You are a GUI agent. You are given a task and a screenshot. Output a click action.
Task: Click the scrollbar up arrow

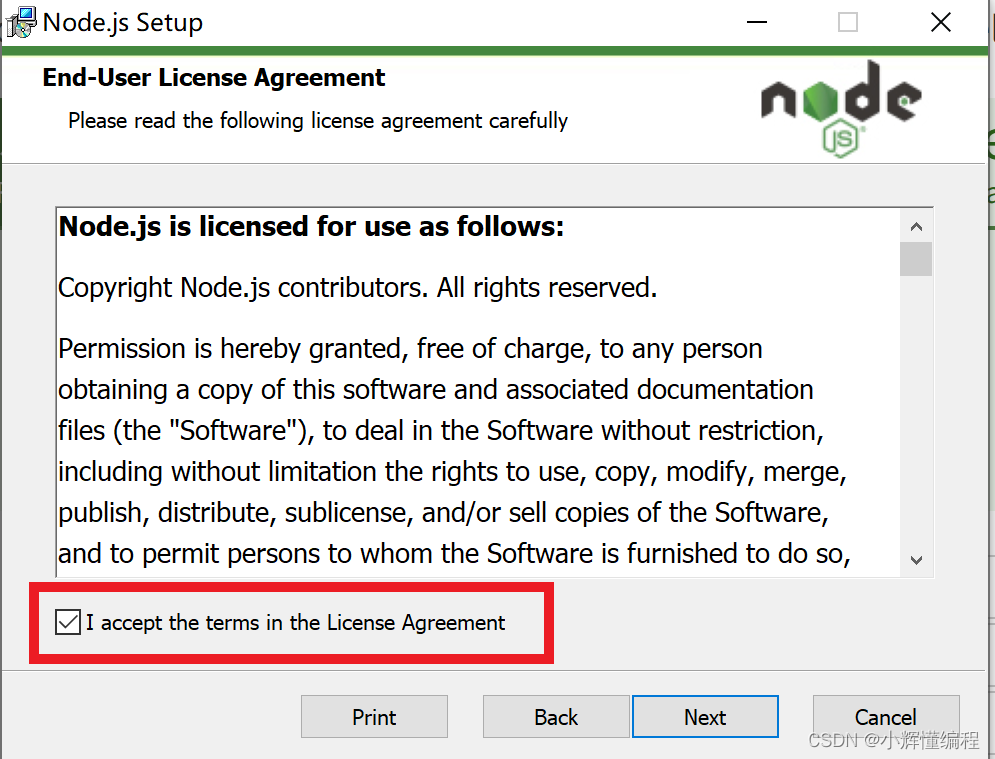(916, 226)
